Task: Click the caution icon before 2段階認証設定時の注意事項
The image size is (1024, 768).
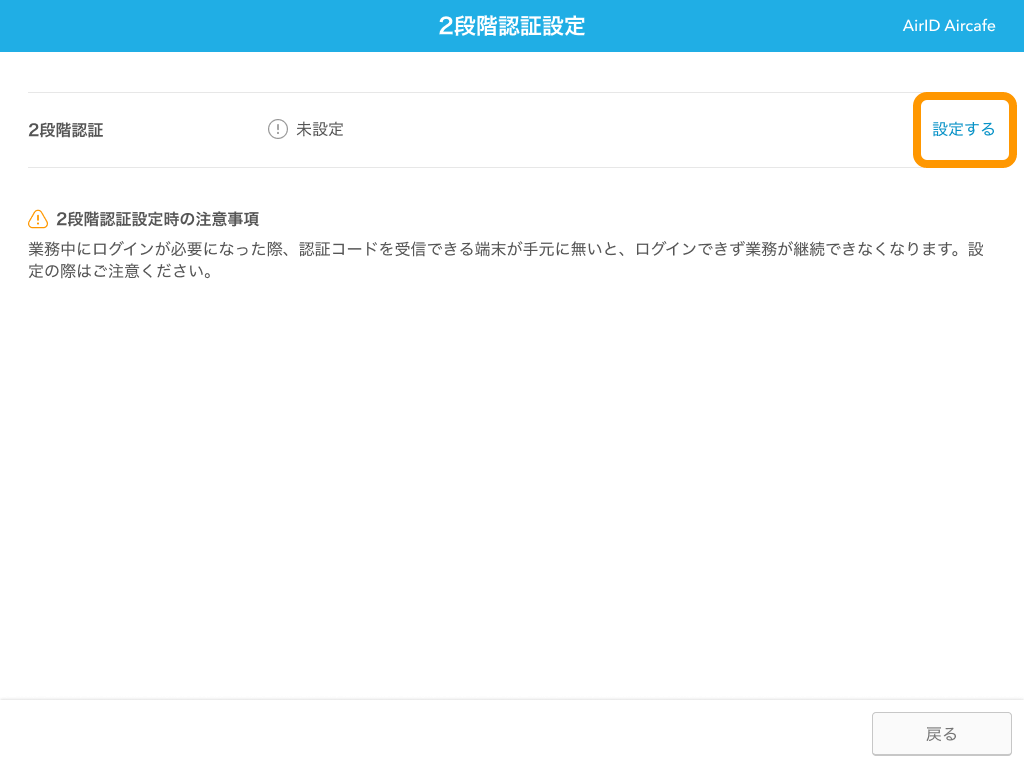Action: click(x=37, y=219)
